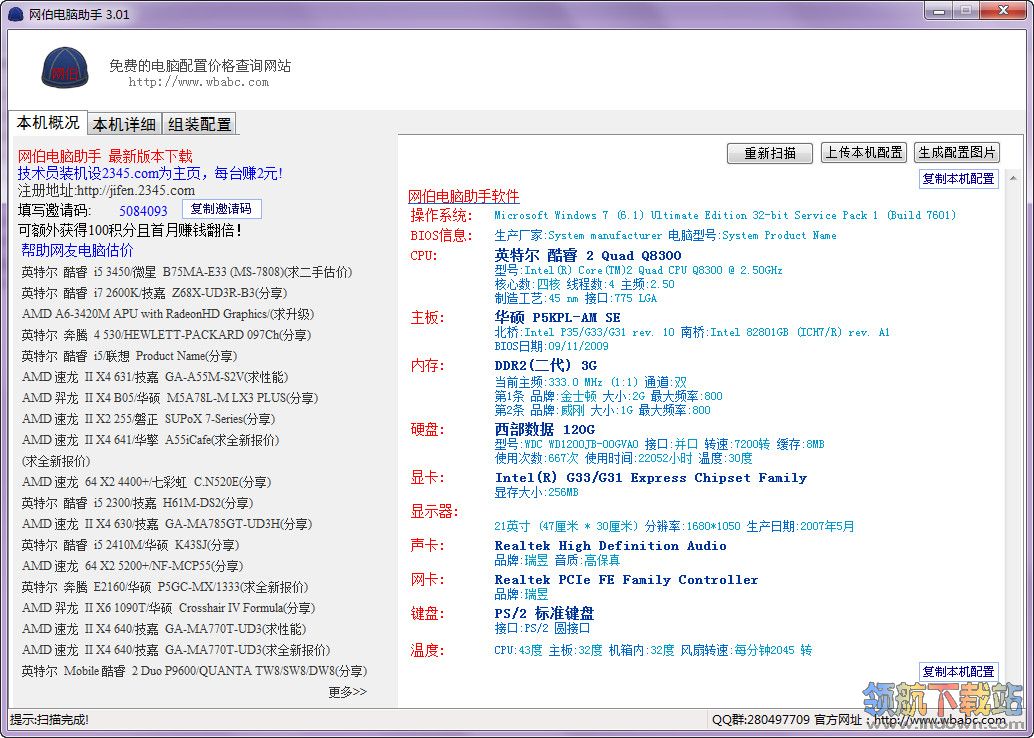Select AMD 速龙 II X4 641/华擎 A55iCafe entry
Viewport: 1034px width, 738px height.
tap(150, 440)
